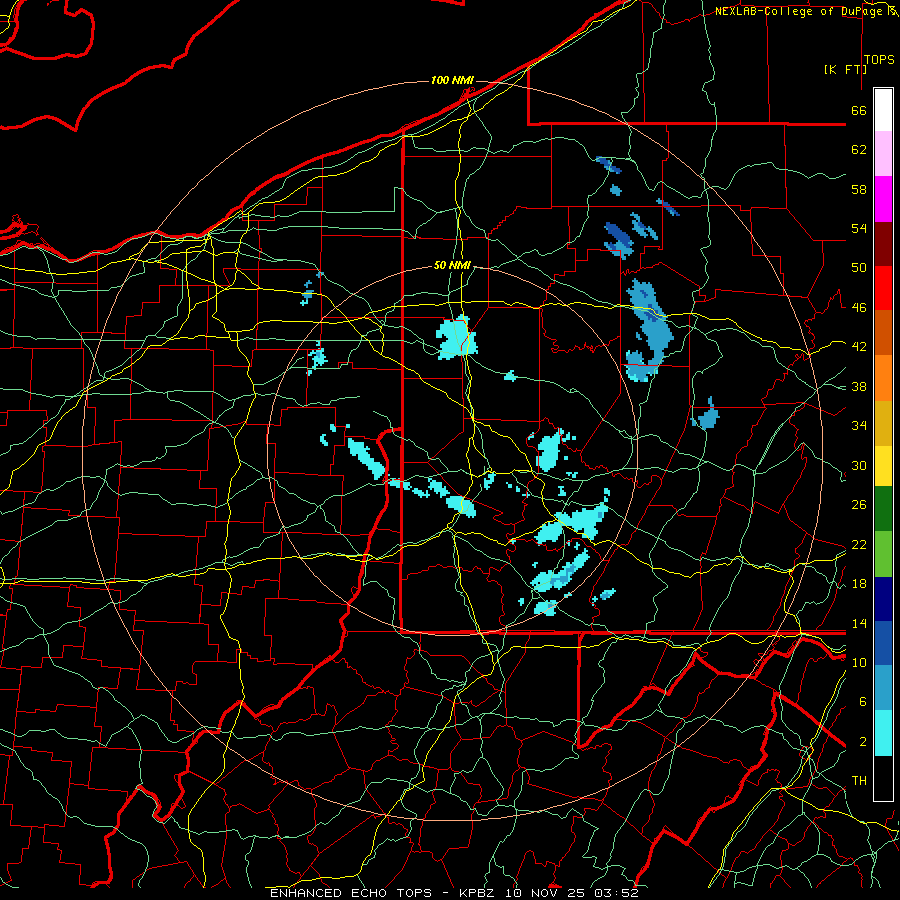Click the dark maroon legend color block
Viewport: 900px width, 900px height.
coord(883,244)
